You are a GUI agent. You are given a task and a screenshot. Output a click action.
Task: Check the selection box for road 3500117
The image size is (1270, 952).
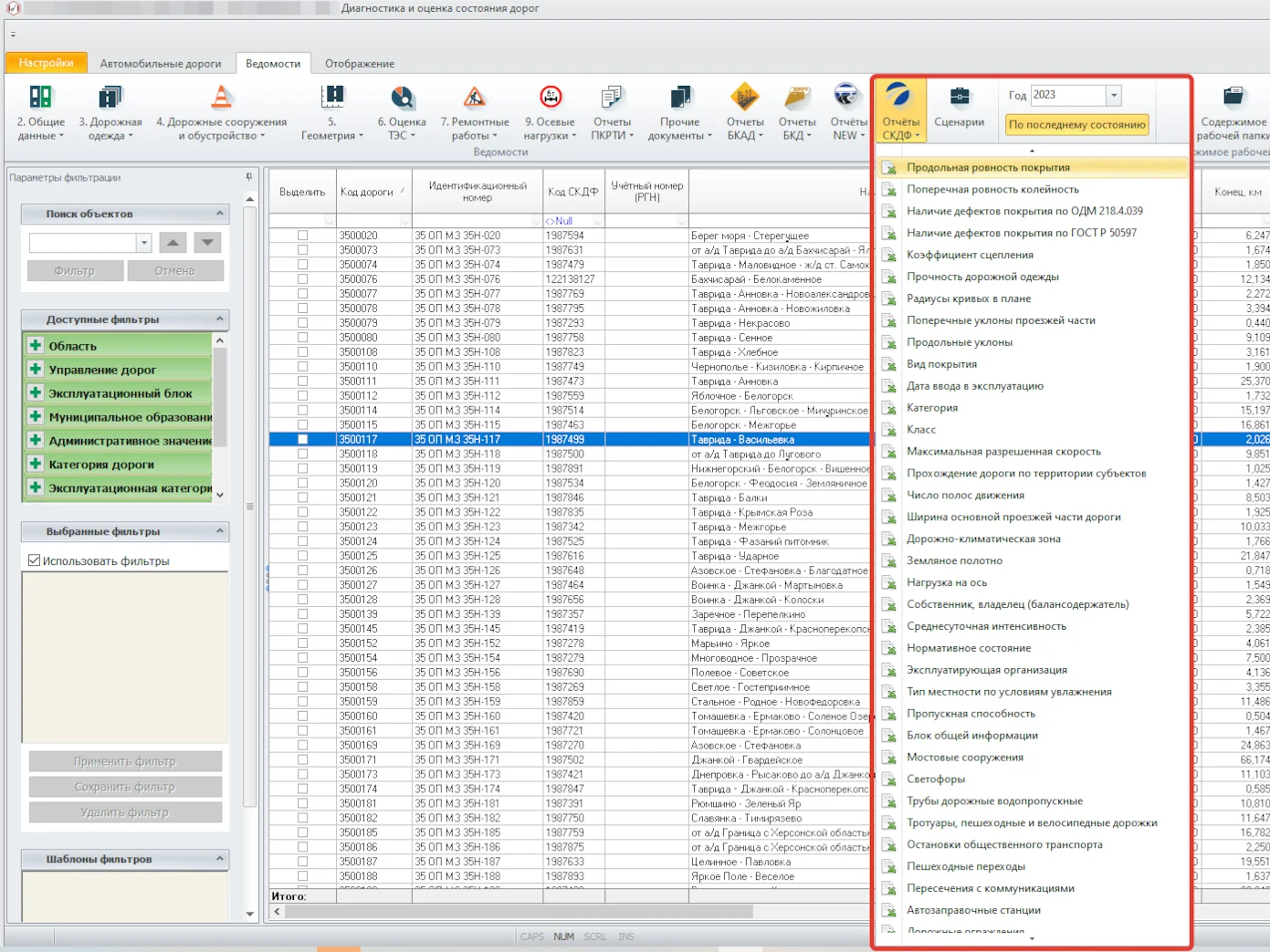click(302, 440)
